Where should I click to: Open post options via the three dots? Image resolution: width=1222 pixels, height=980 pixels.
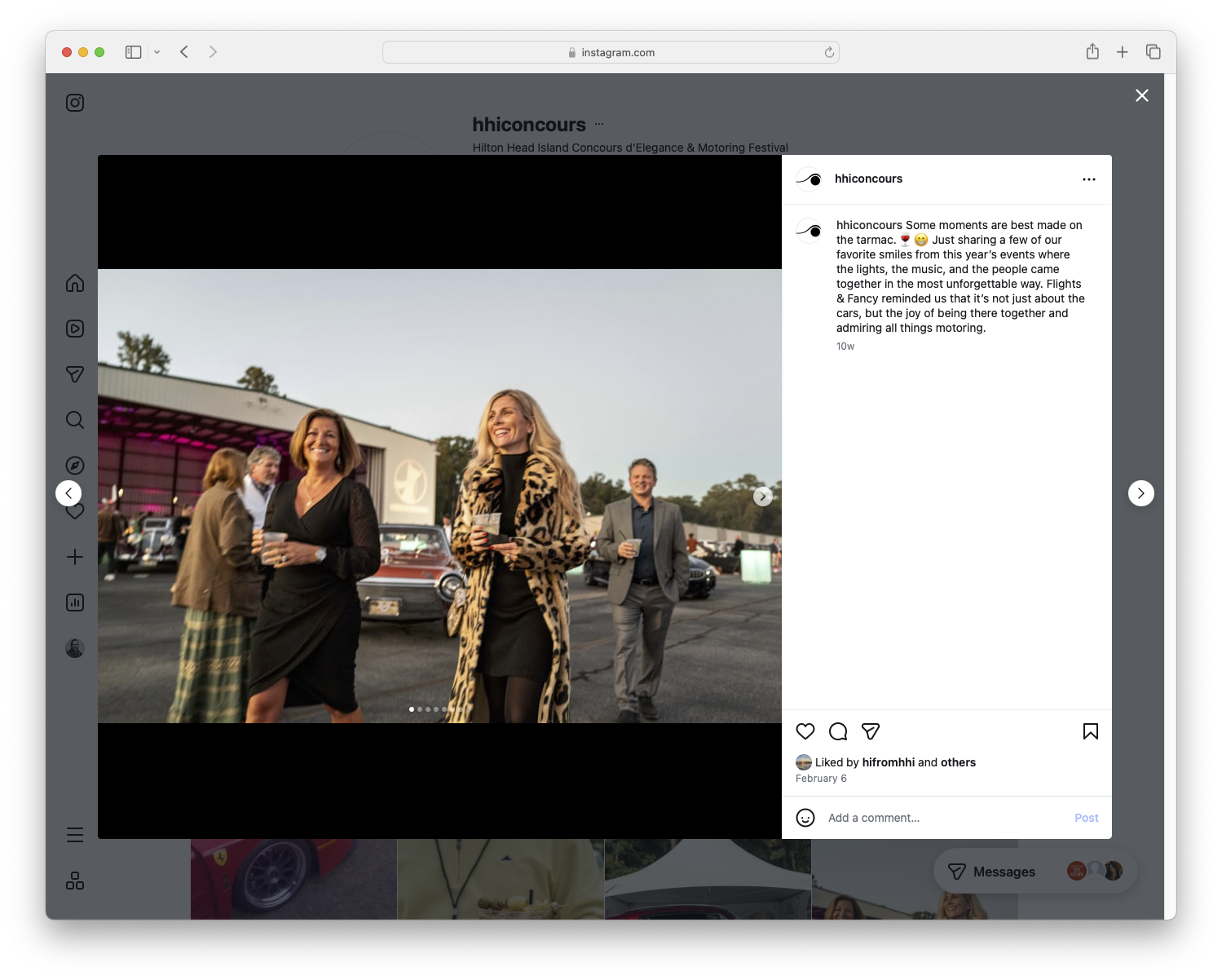point(1089,179)
